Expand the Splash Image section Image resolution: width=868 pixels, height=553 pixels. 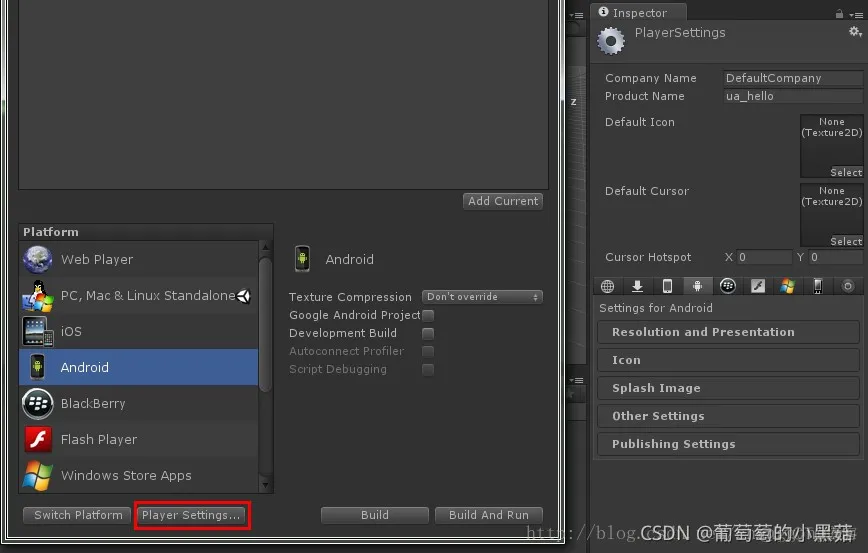tap(728, 388)
